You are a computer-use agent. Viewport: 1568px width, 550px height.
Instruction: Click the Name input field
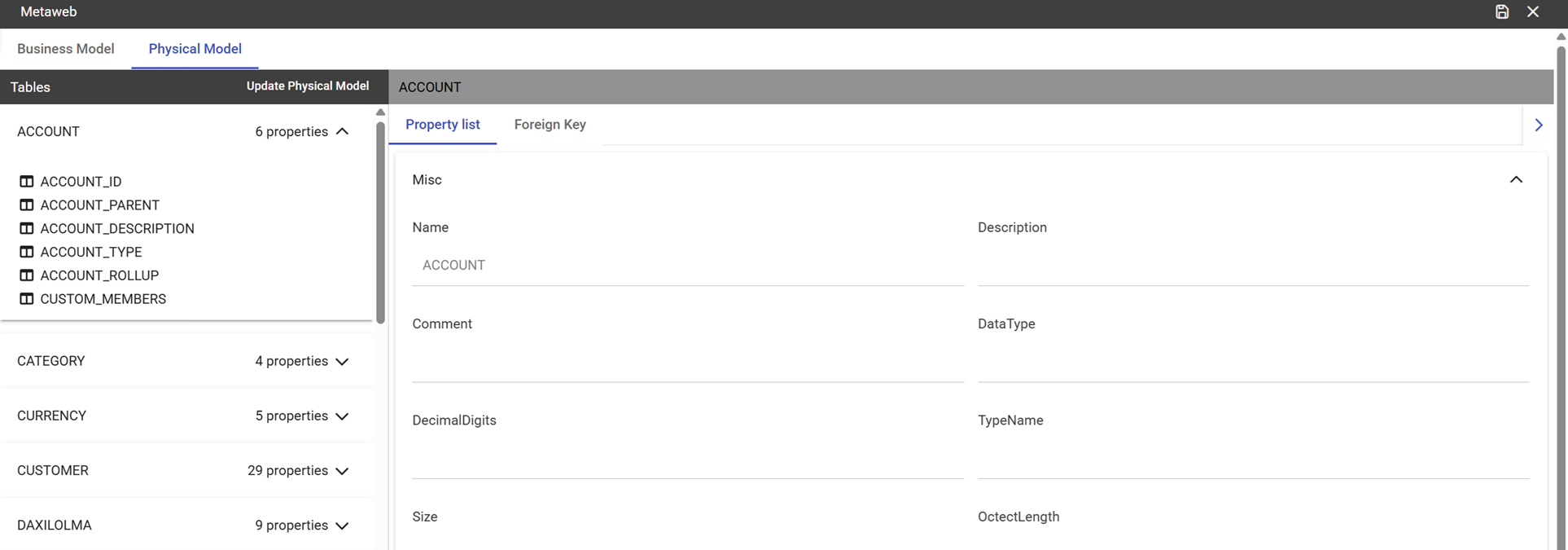tap(688, 266)
